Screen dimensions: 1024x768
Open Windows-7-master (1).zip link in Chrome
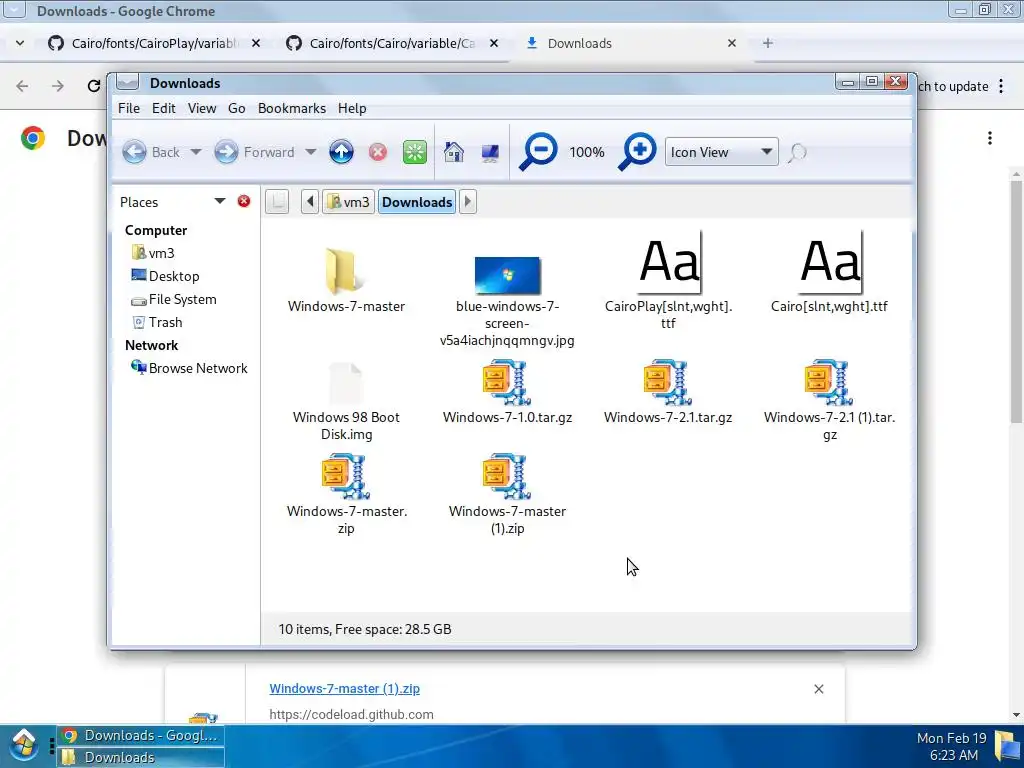[345, 688]
